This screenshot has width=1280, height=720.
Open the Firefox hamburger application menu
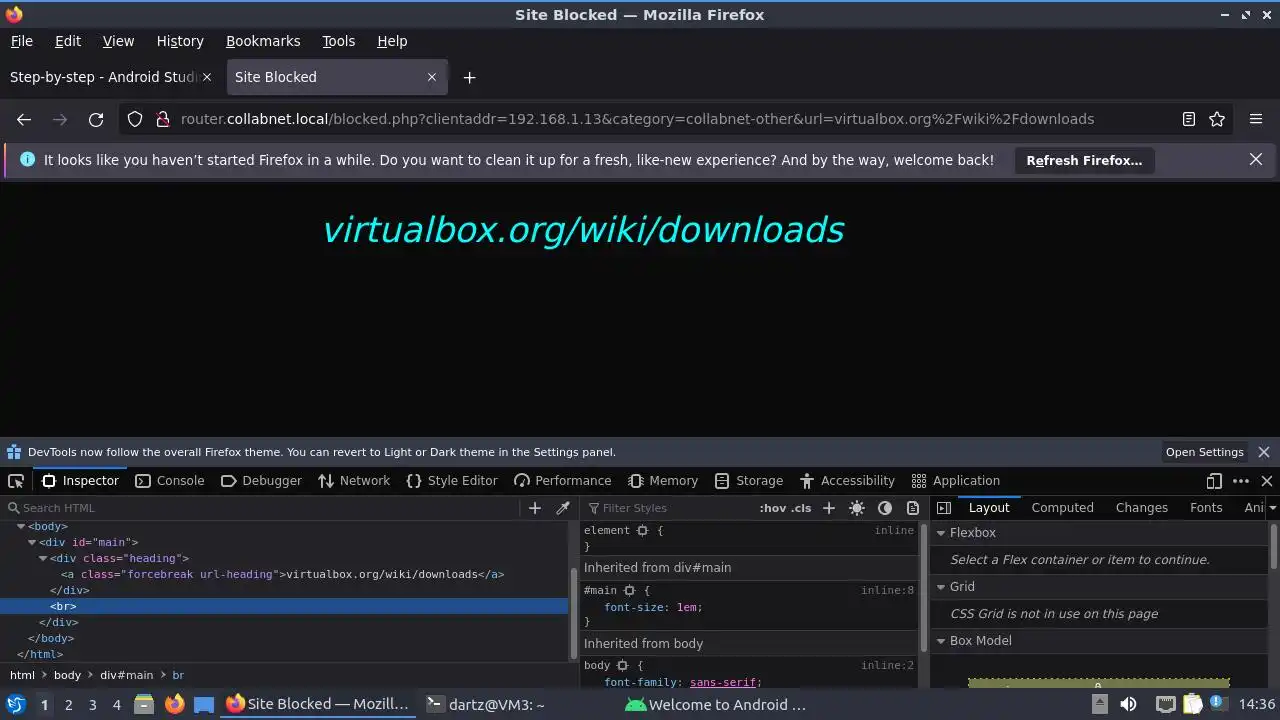click(1256, 119)
